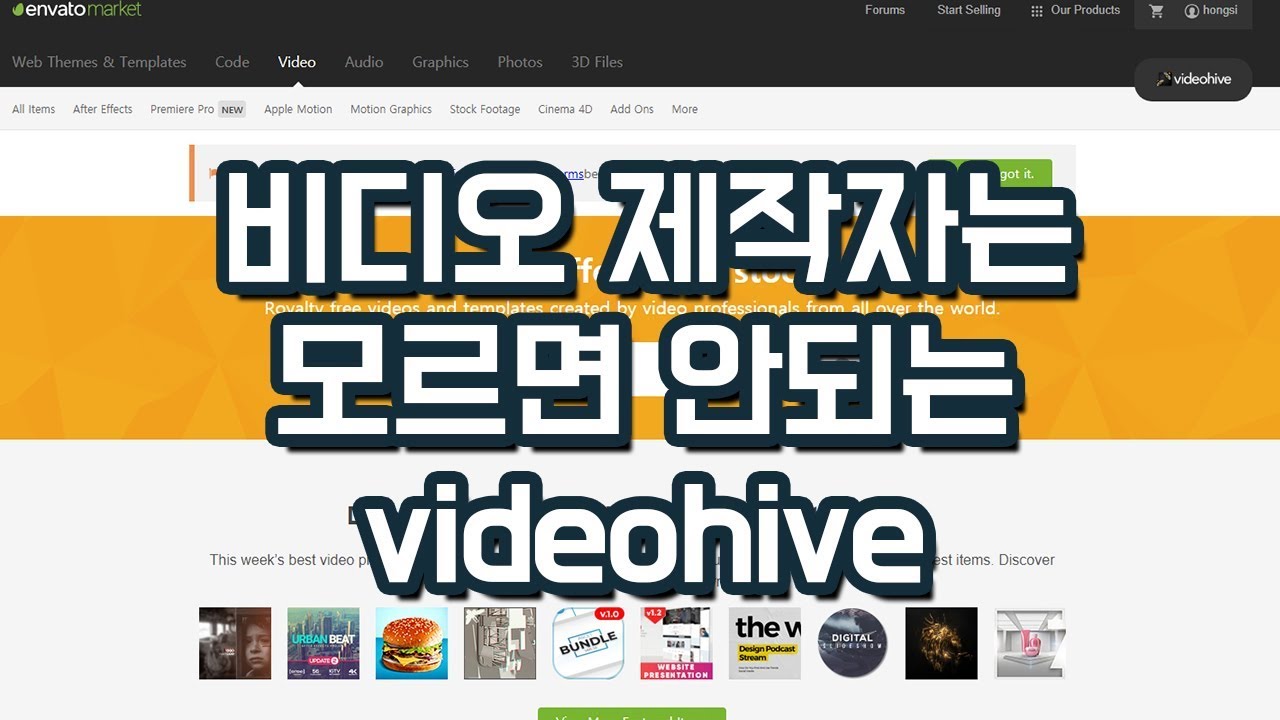Go to Web Themes & Templates
1280x720 pixels.
pos(99,62)
